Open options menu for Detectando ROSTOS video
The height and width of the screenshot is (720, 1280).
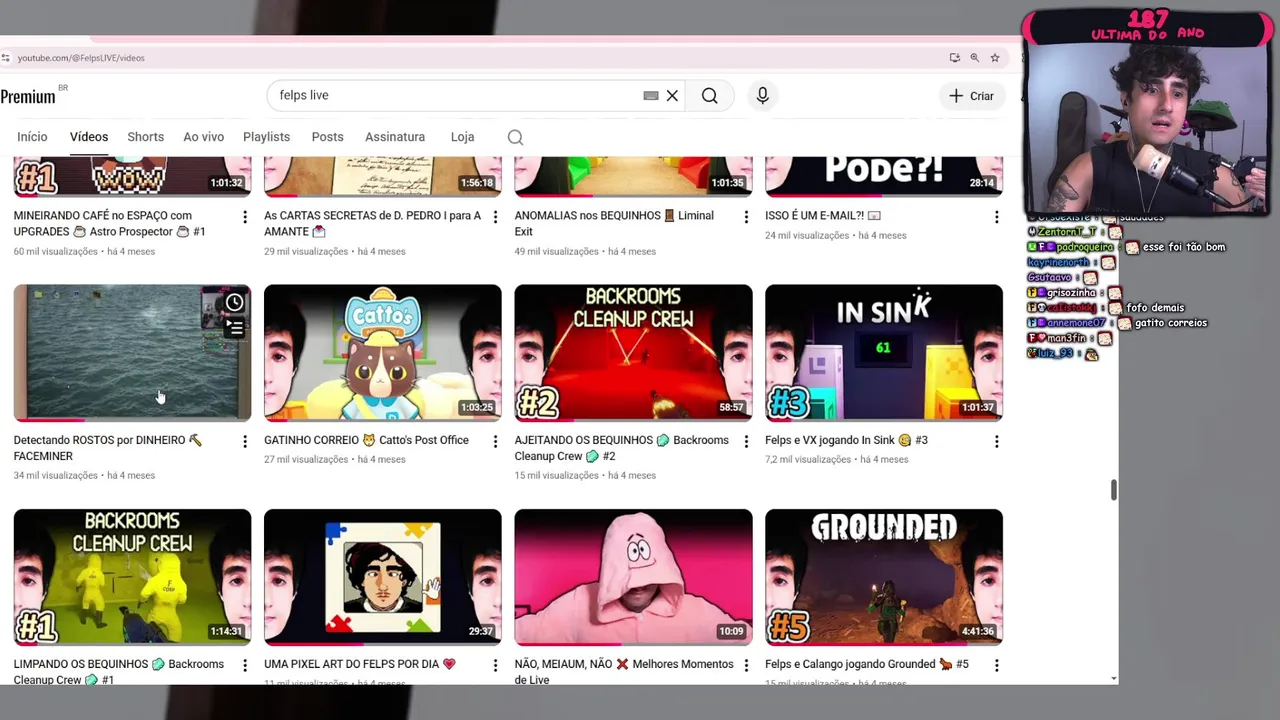[x=245, y=441]
